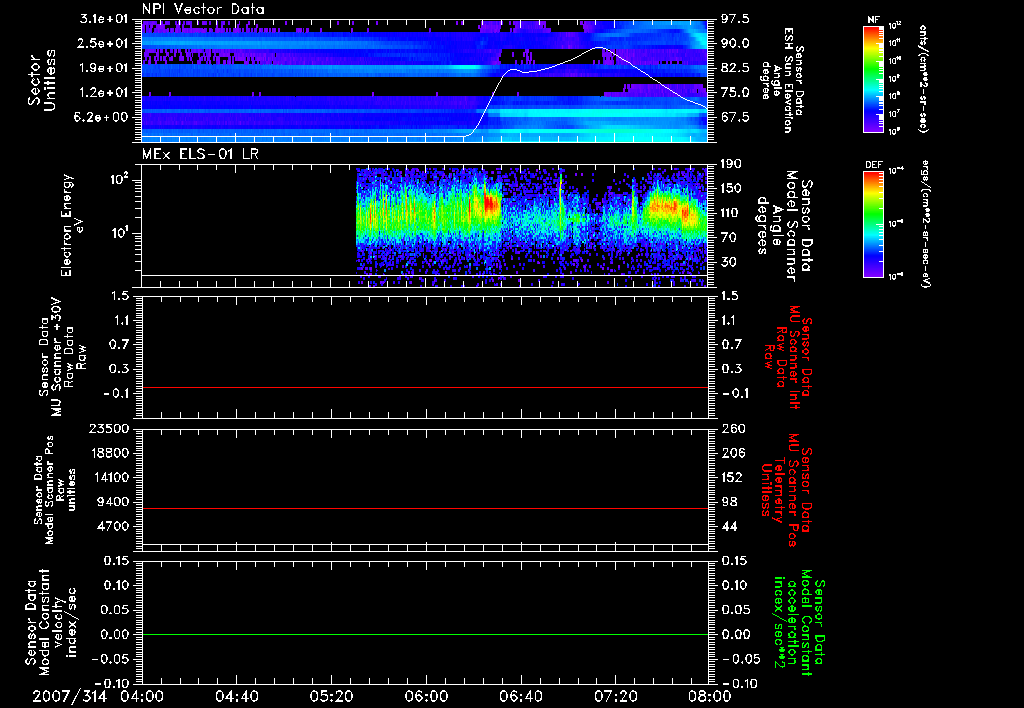The height and width of the screenshot is (708, 1024).
Task: Click the 44 telemetry tick label
Action: [728, 526]
